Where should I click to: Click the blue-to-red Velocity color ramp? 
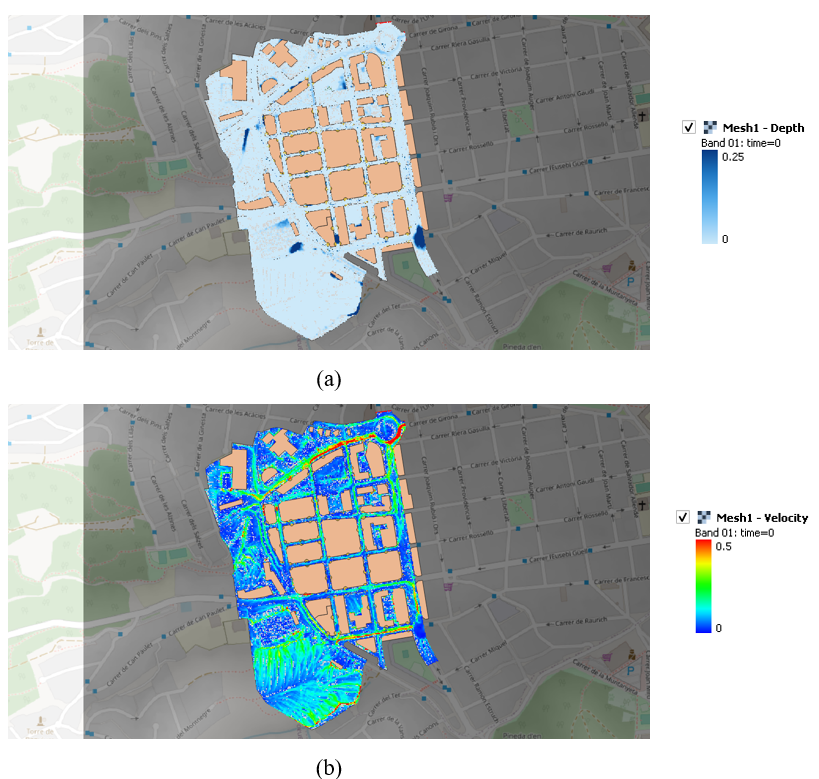[x=703, y=585]
